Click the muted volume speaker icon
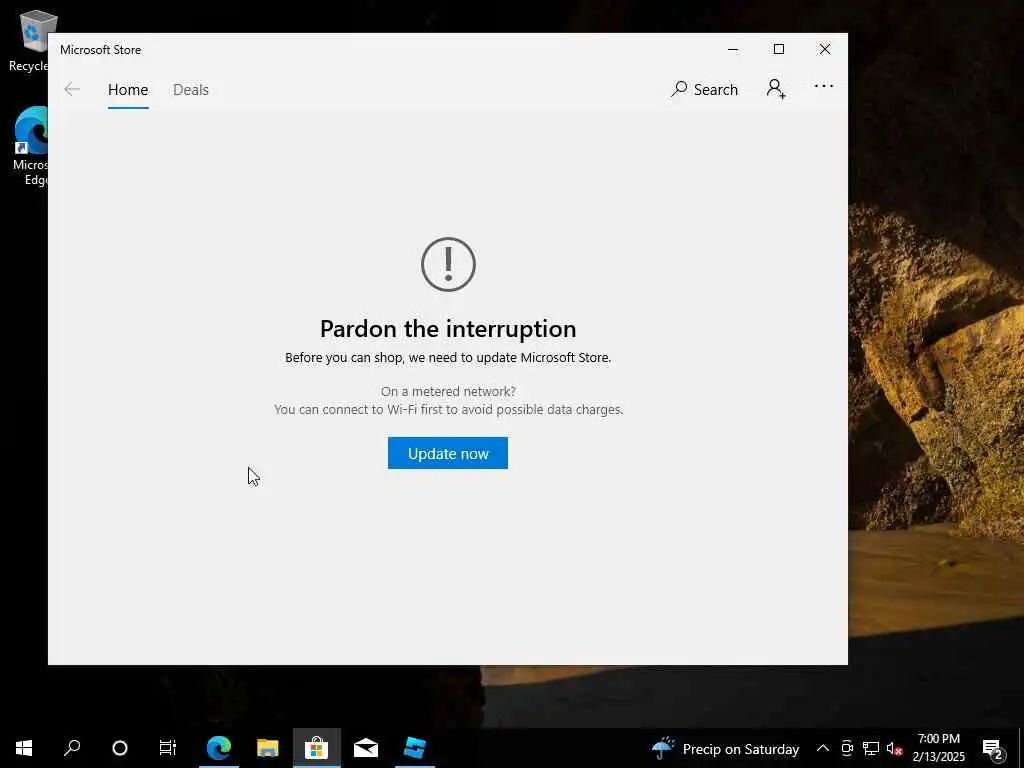1024x768 pixels. coord(894,749)
